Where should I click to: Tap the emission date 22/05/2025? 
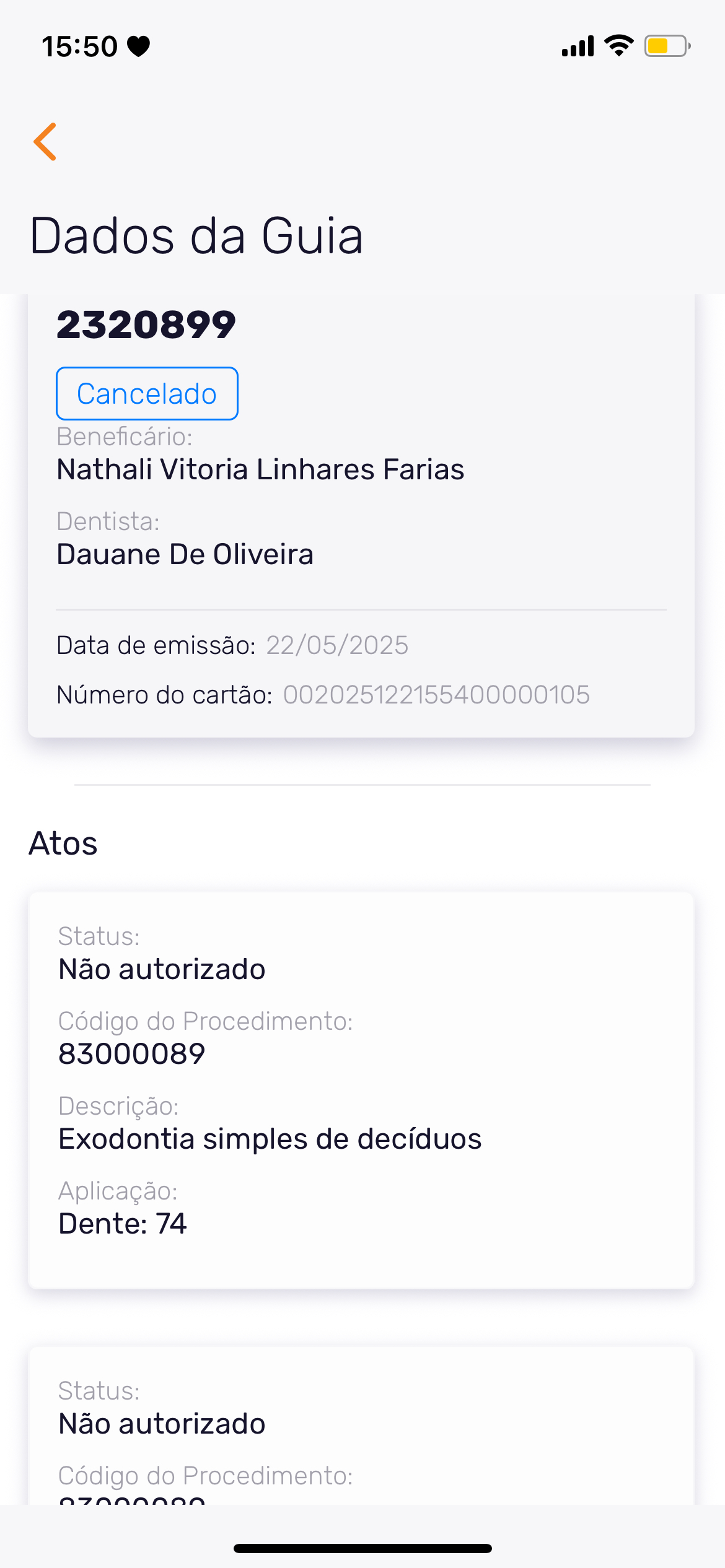[337, 645]
